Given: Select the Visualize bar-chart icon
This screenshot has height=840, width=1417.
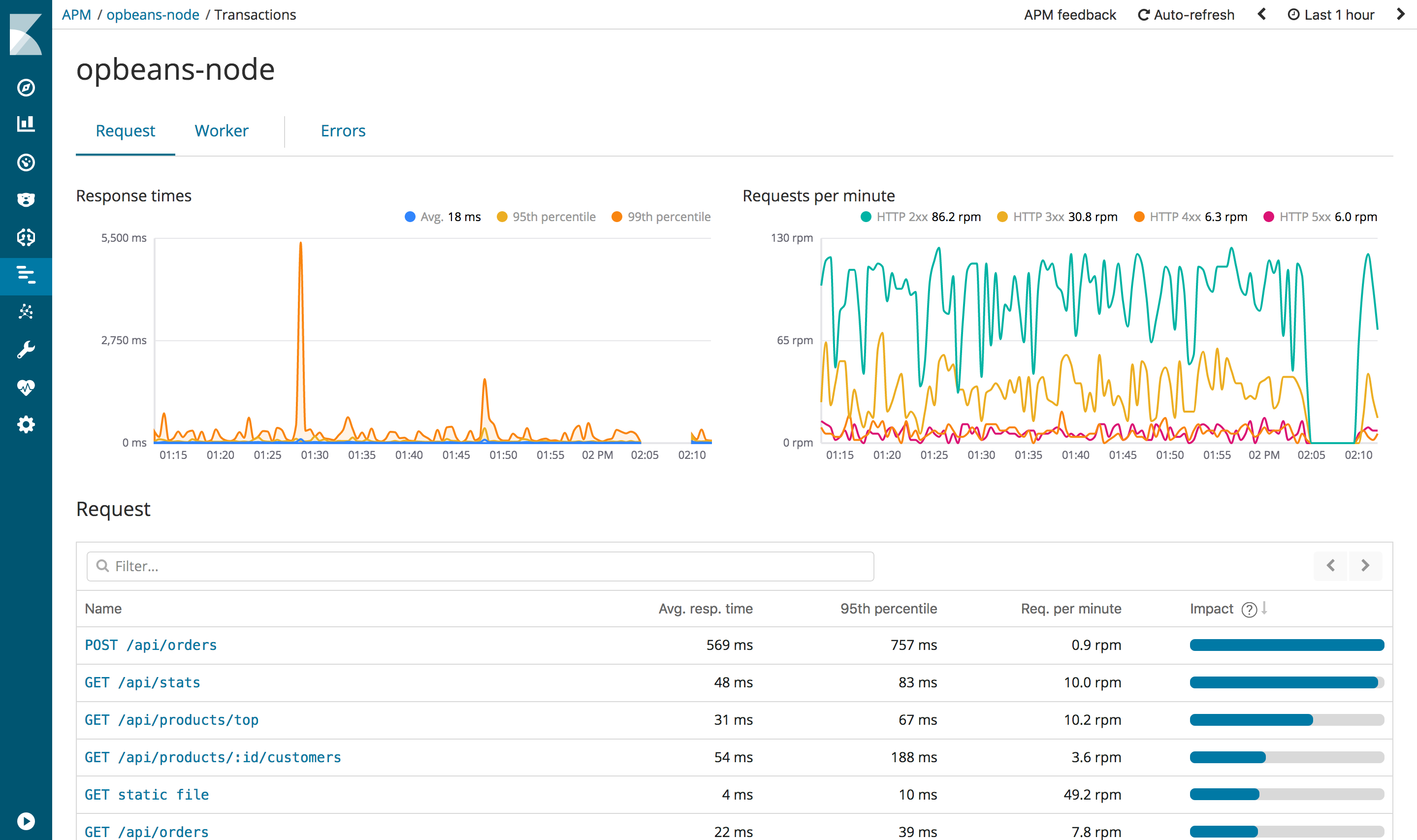Looking at the screenshot, I should pos(26,123).
